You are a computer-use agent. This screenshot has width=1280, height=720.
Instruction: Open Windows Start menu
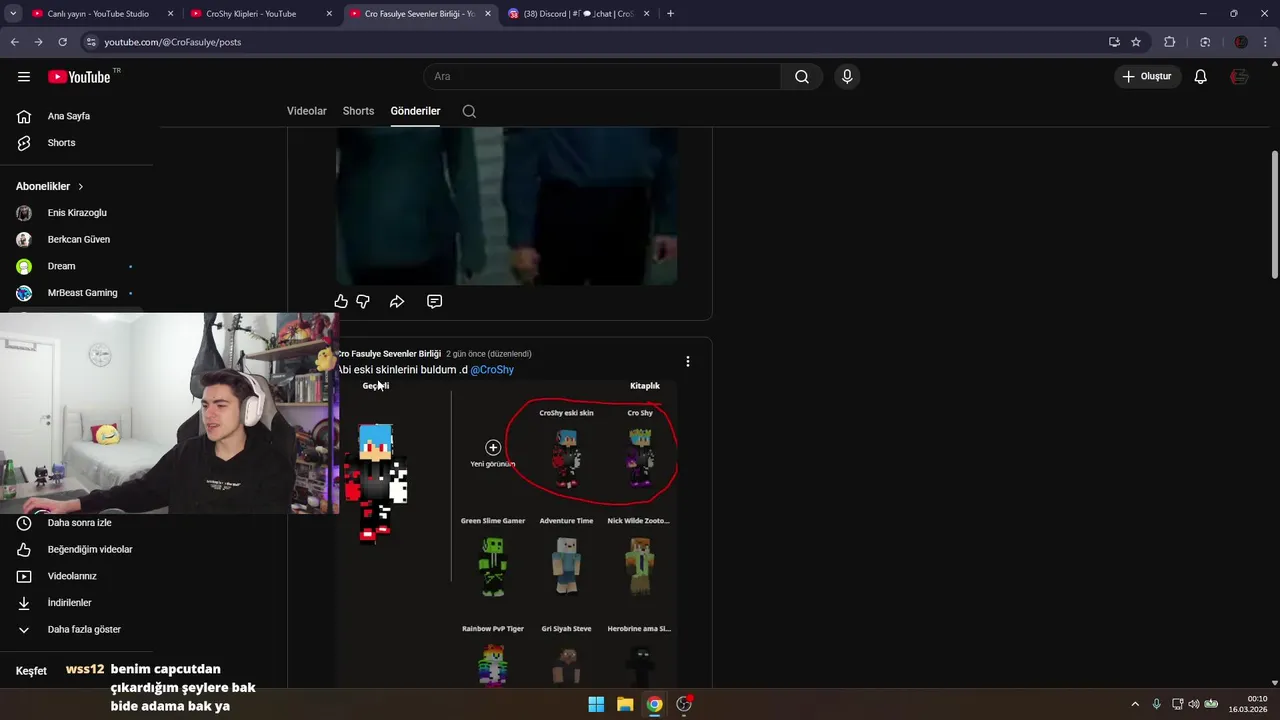click(596, 704)
